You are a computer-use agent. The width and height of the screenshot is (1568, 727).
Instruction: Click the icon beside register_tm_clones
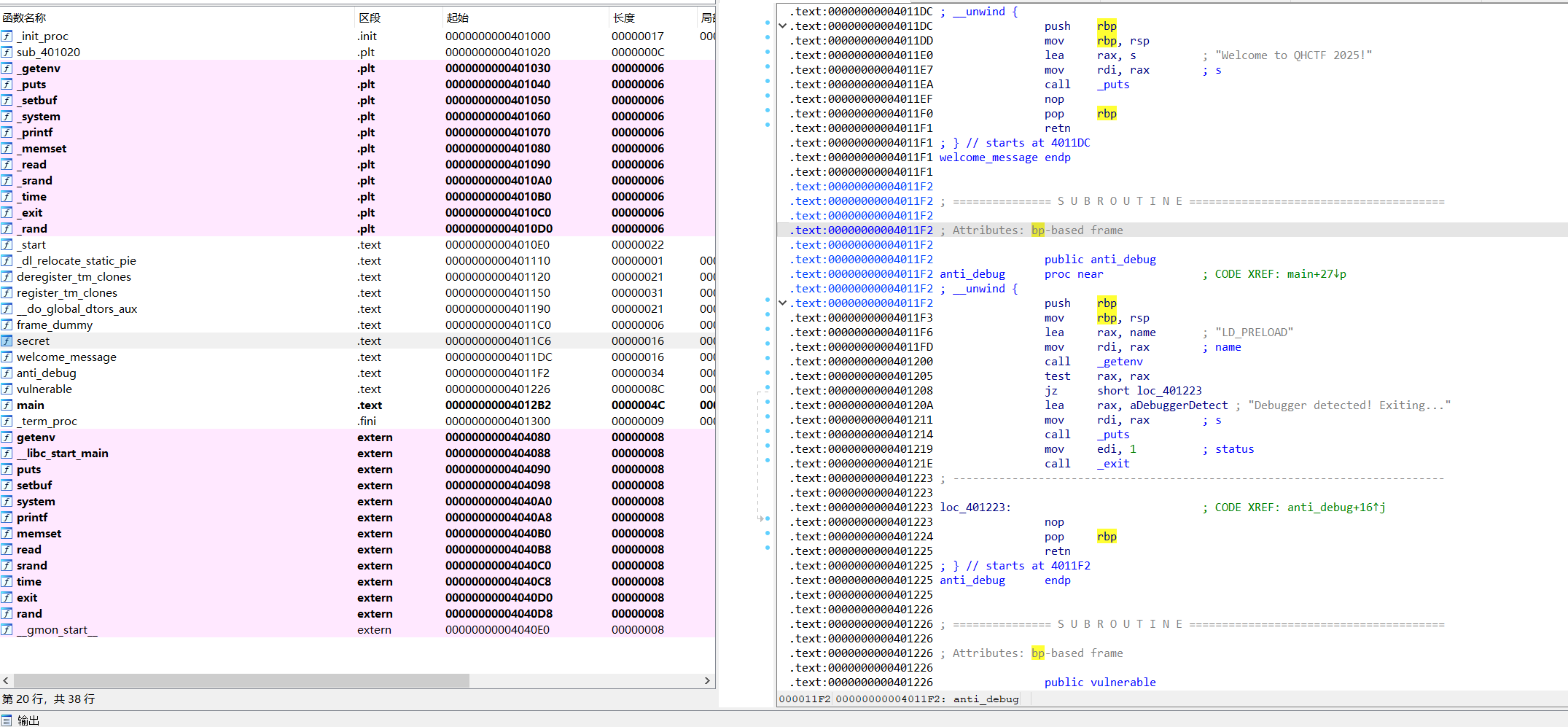pos(7,292)
